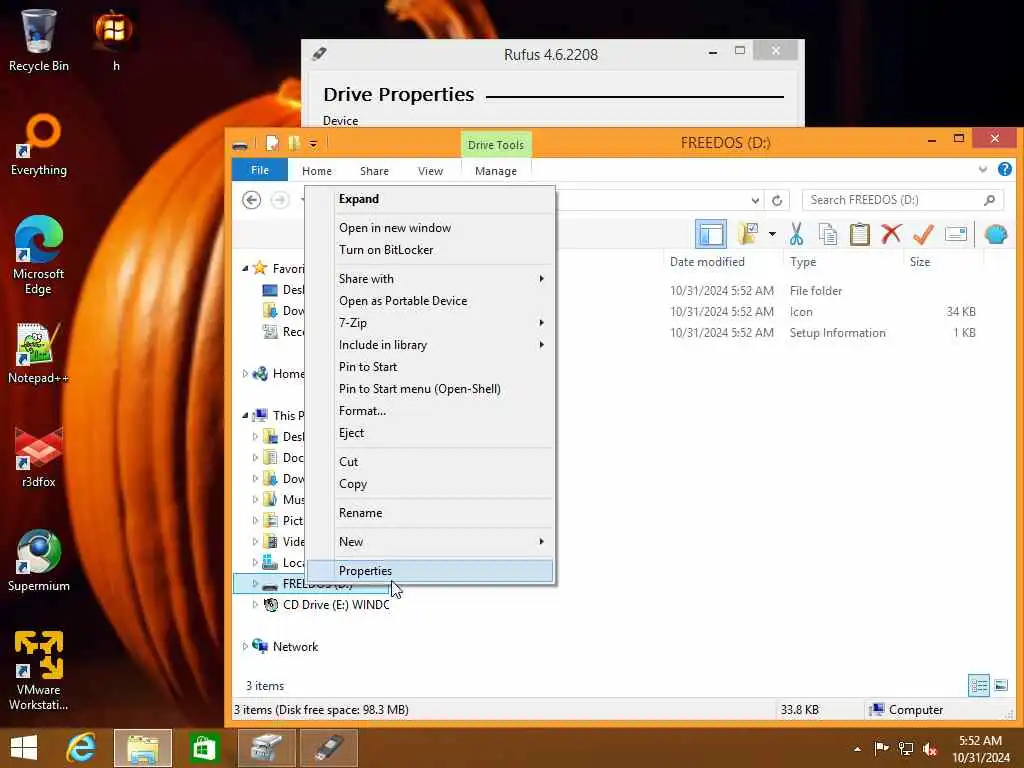
Task: Launch Notepad++ from desktop
Action: (x=39, y=353)
